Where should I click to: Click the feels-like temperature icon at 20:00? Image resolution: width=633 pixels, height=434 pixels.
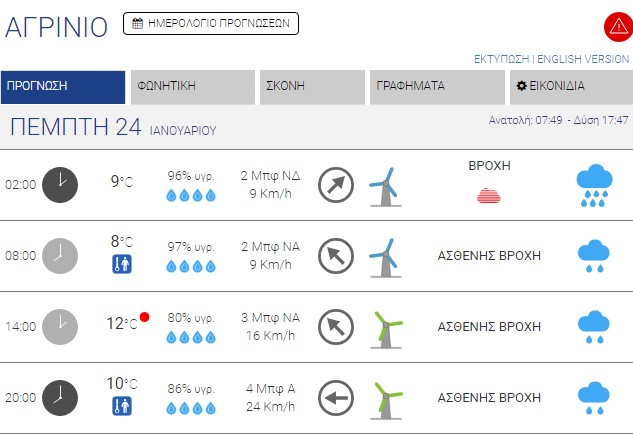(x=122, y=406)
